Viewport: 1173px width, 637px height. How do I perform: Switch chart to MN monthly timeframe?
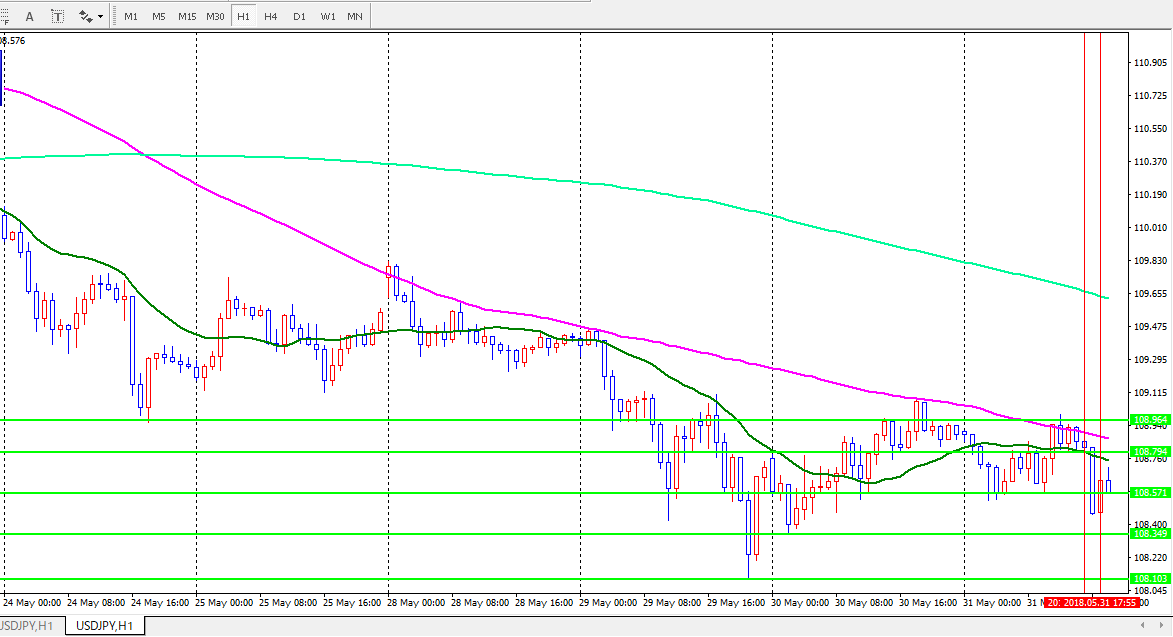point(355,16)
